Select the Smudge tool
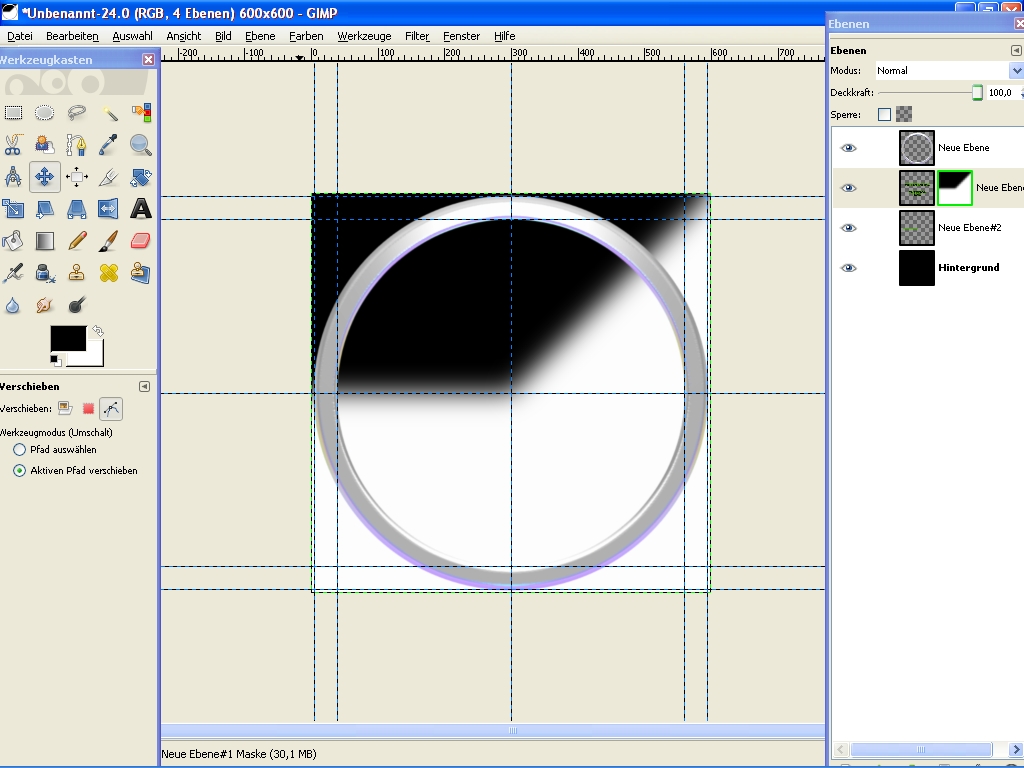 pos(44,305)
